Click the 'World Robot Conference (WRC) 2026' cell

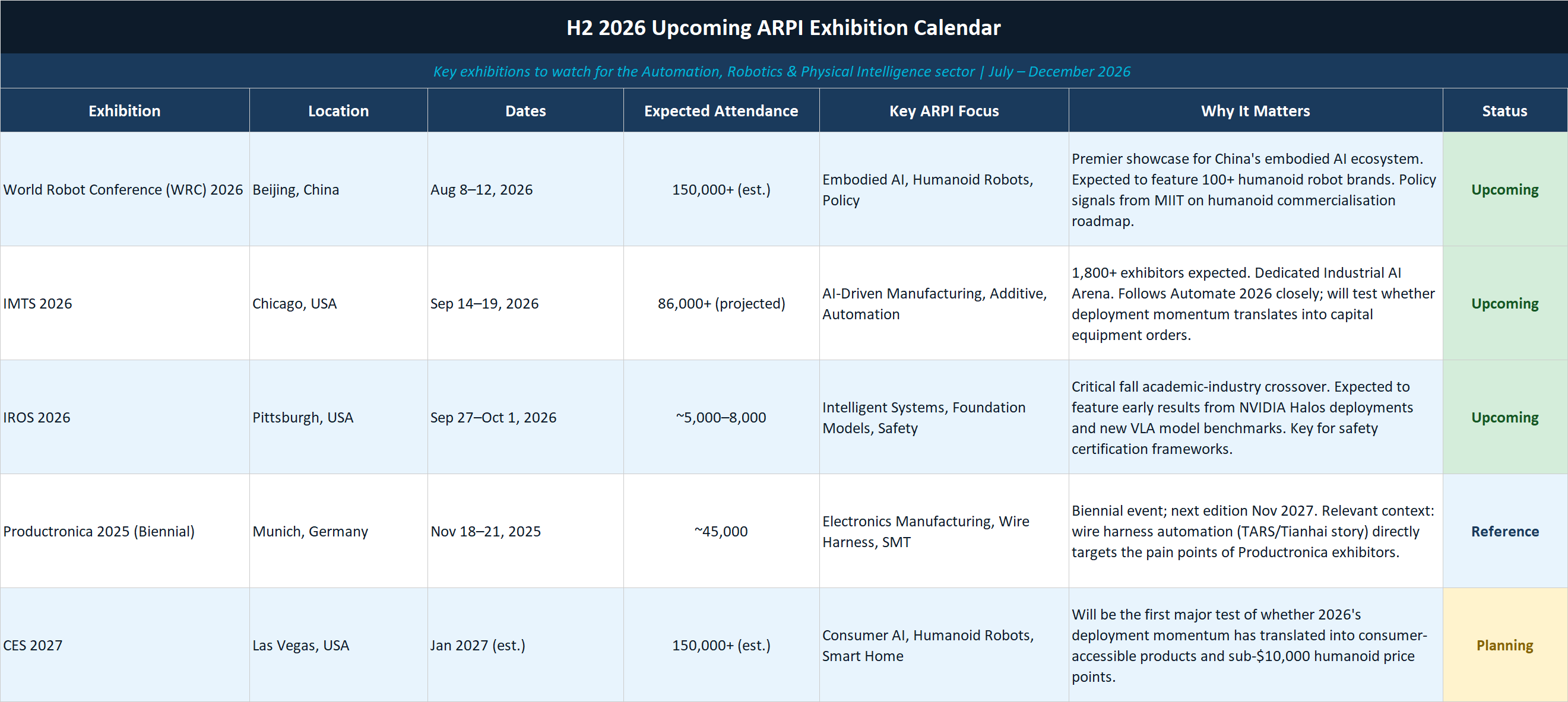coord(125,189)
